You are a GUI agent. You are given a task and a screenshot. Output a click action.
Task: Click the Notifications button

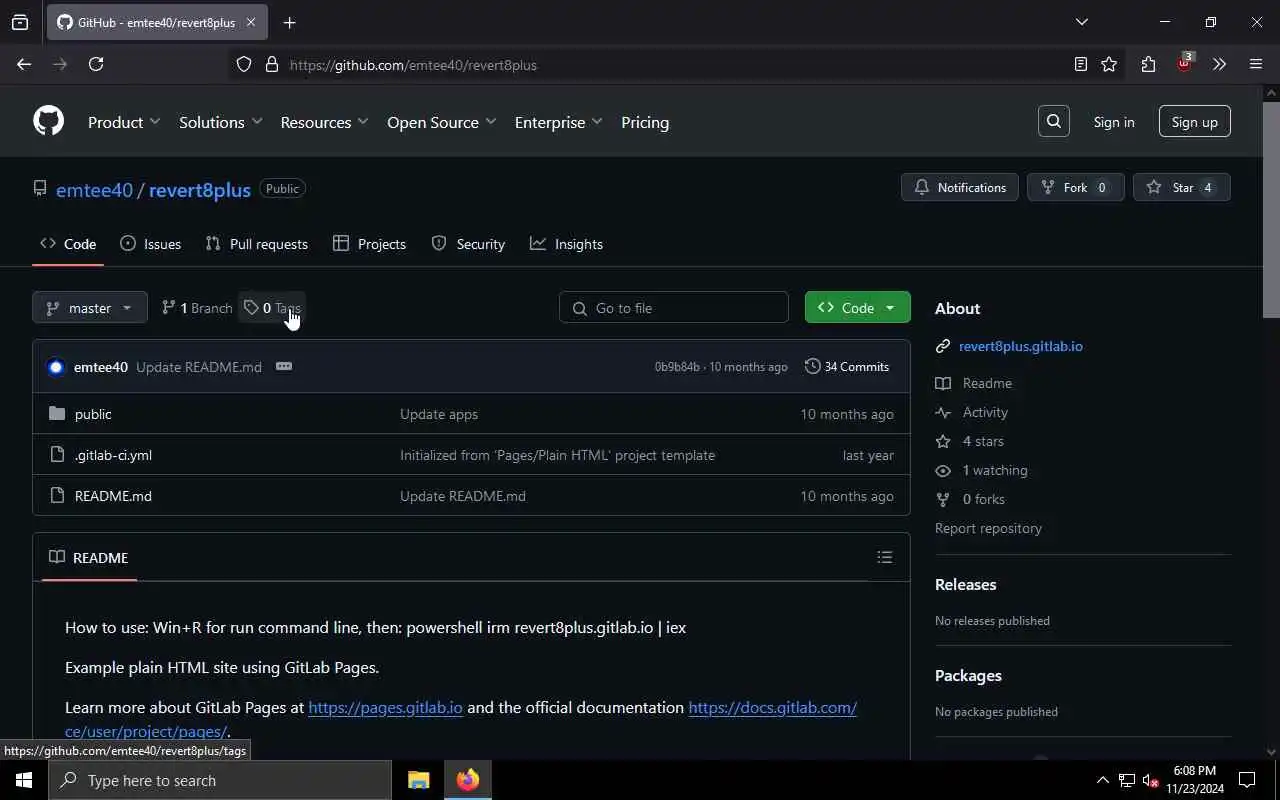pos(960,187)
